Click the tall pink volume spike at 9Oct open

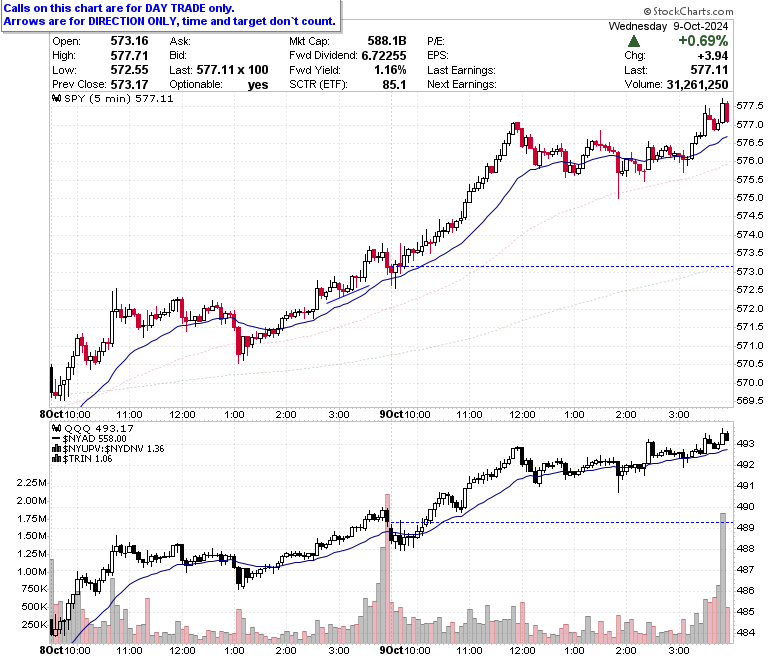click(x=388, y=568)
